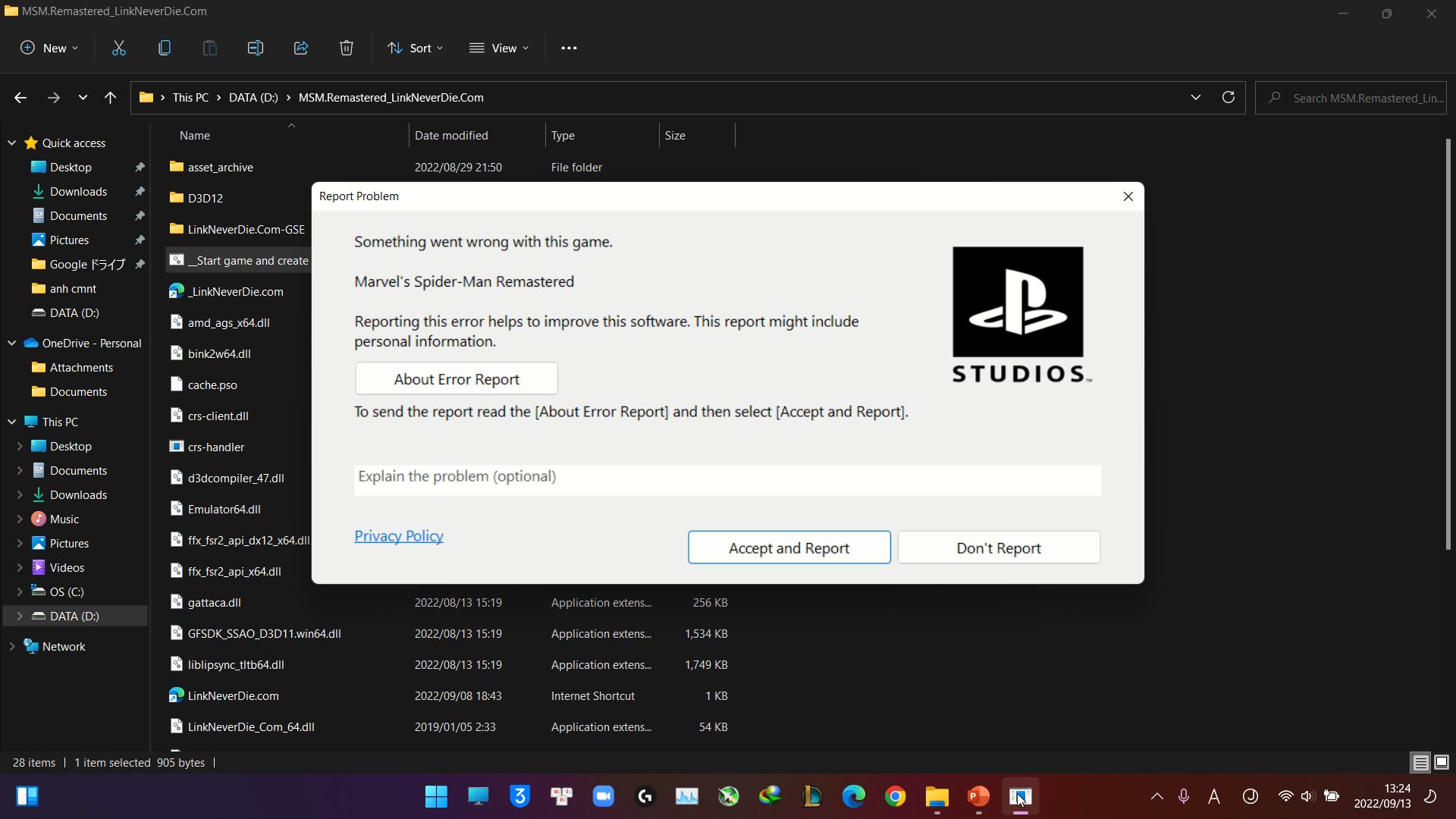Select Downloads in Quick access

click(x=78, y=191)
